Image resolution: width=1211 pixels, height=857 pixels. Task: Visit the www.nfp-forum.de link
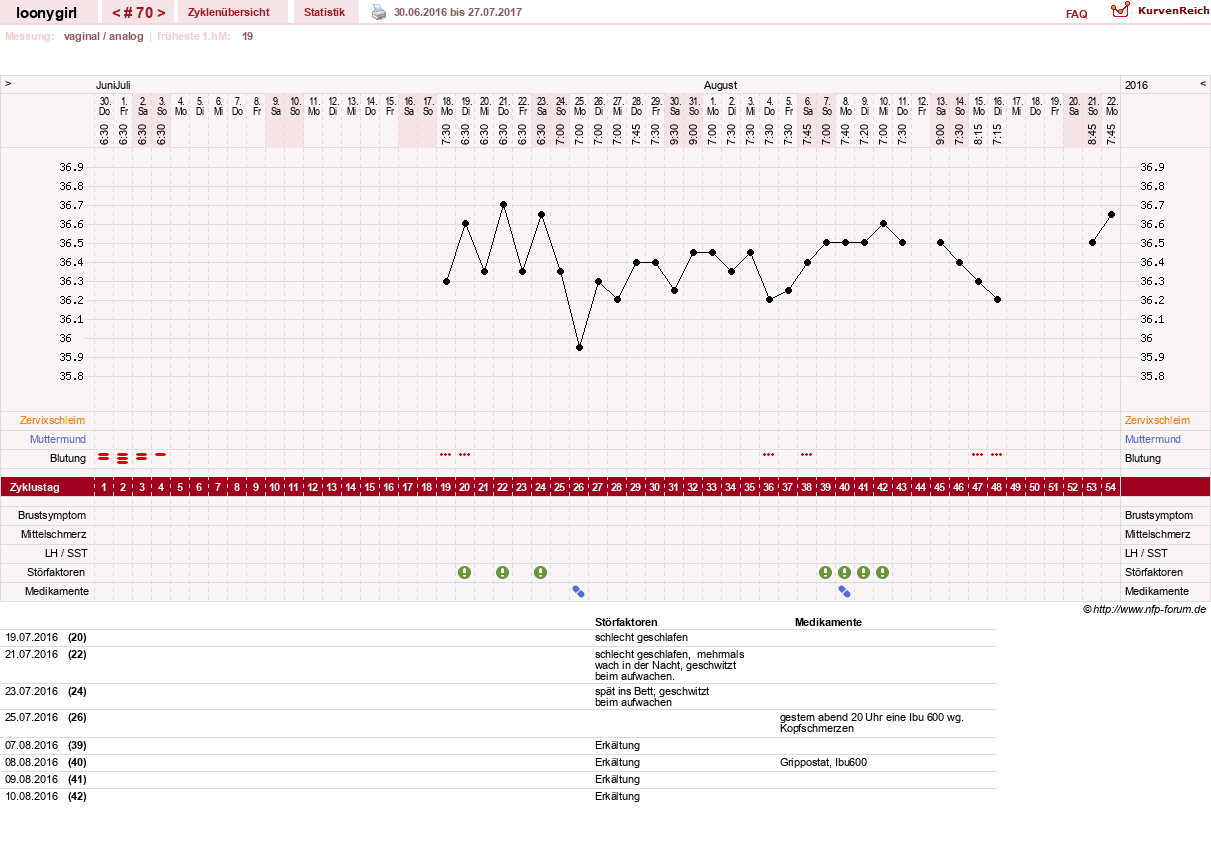click(1150, 609)
